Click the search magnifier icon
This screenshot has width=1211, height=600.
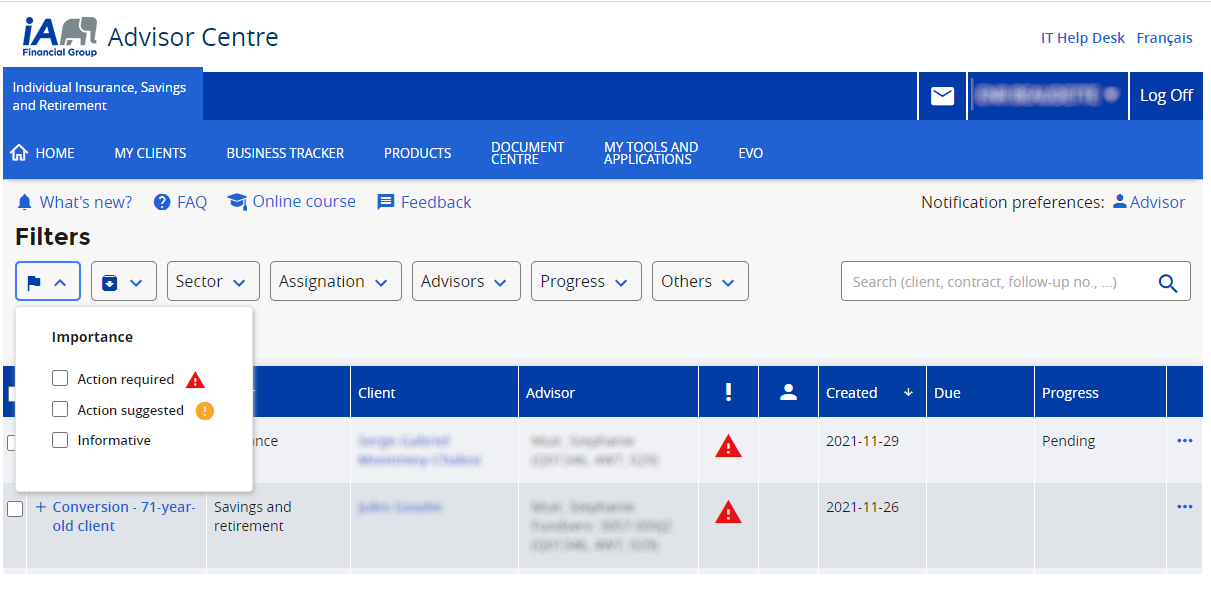1168,282
